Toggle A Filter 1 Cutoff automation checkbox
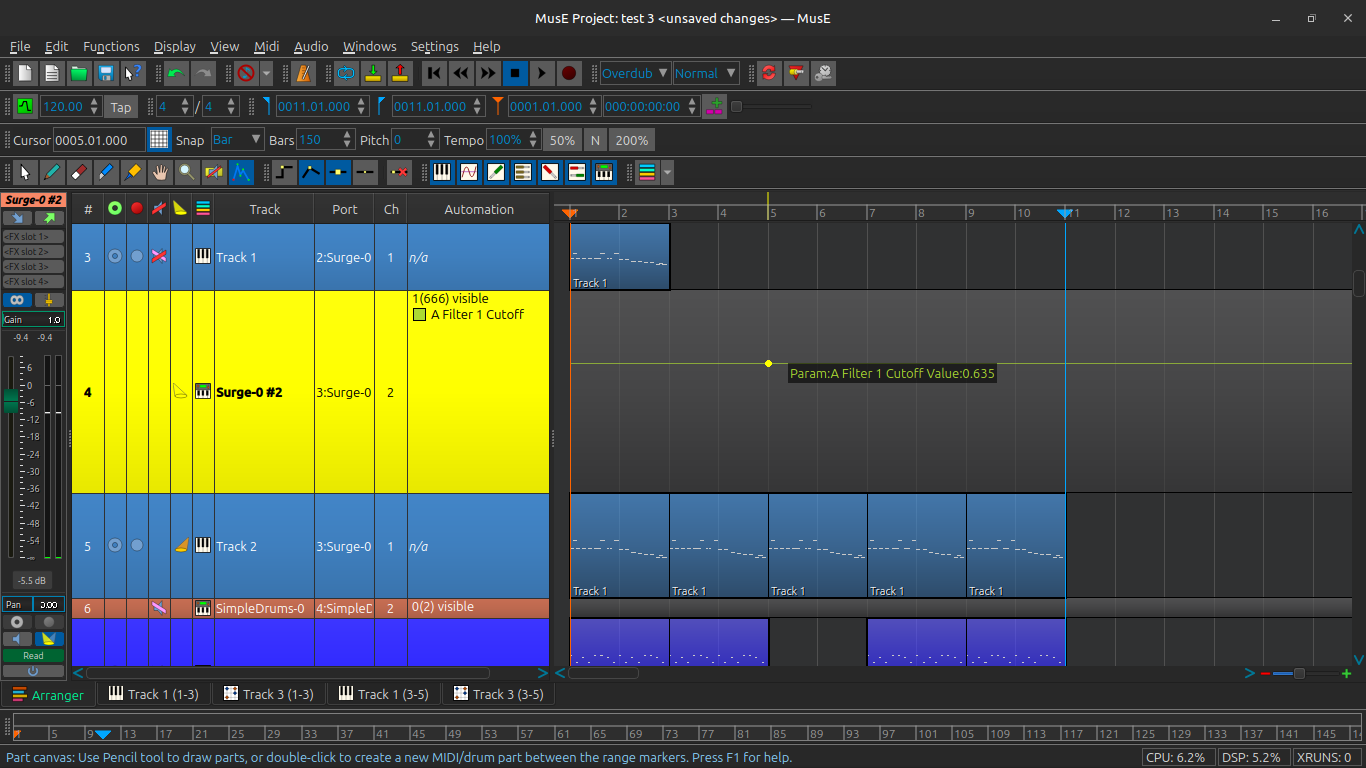1366x768 pixels. (420, 315)
